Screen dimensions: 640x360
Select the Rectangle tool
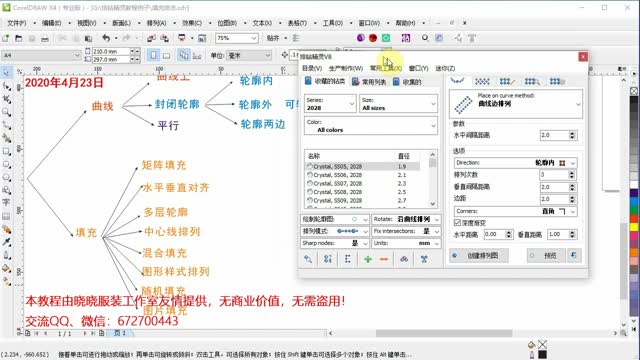pos(6,151)
